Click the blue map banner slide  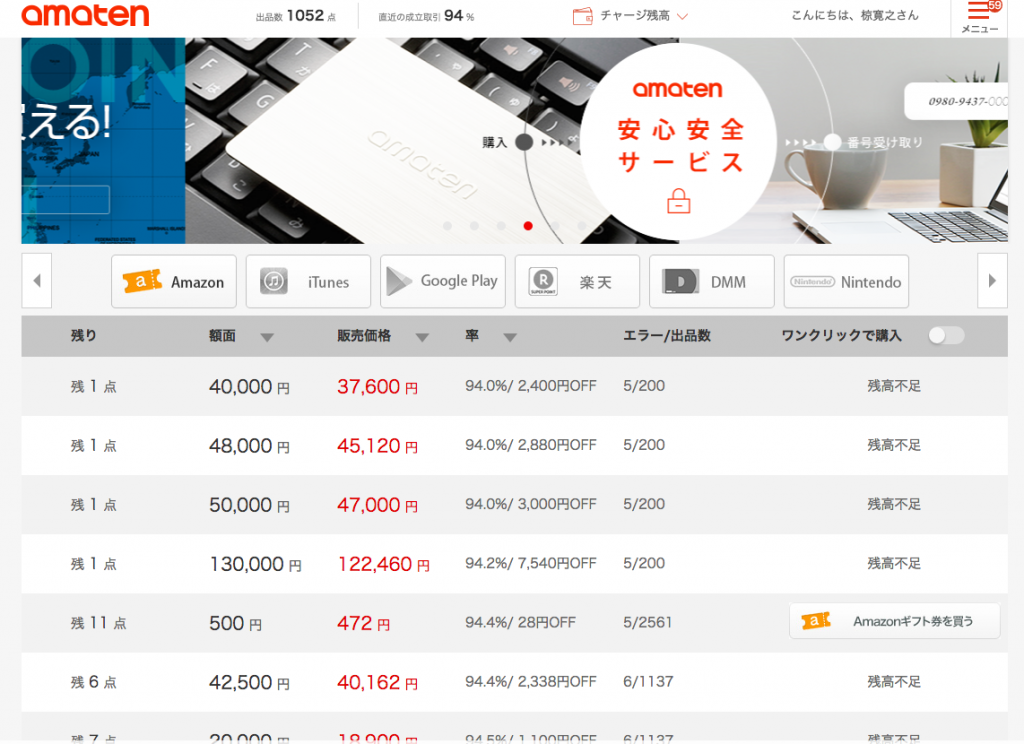pyautogui.click(x=103, y=140)
